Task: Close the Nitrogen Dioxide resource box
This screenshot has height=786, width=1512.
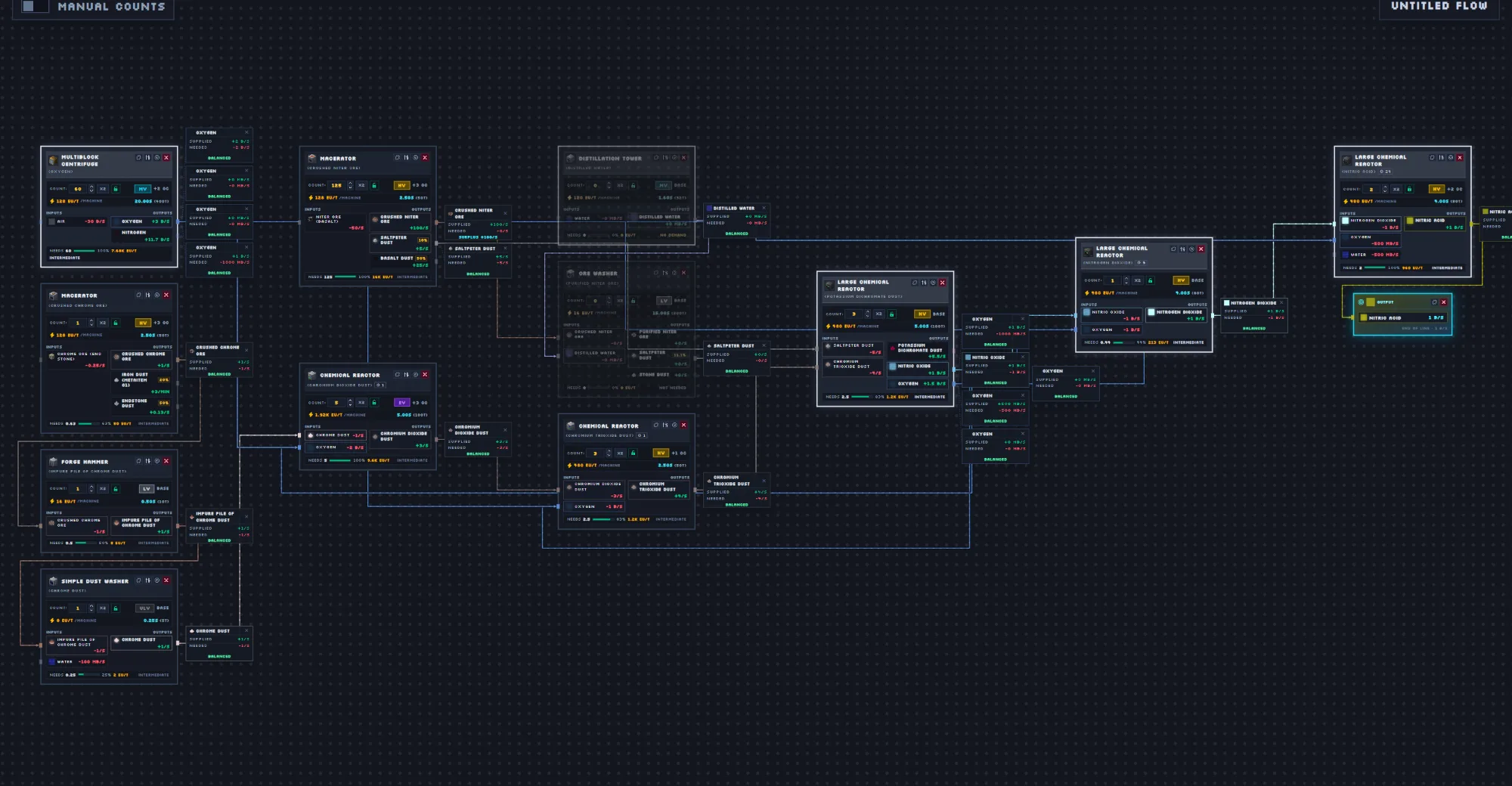Action: 1281,302
